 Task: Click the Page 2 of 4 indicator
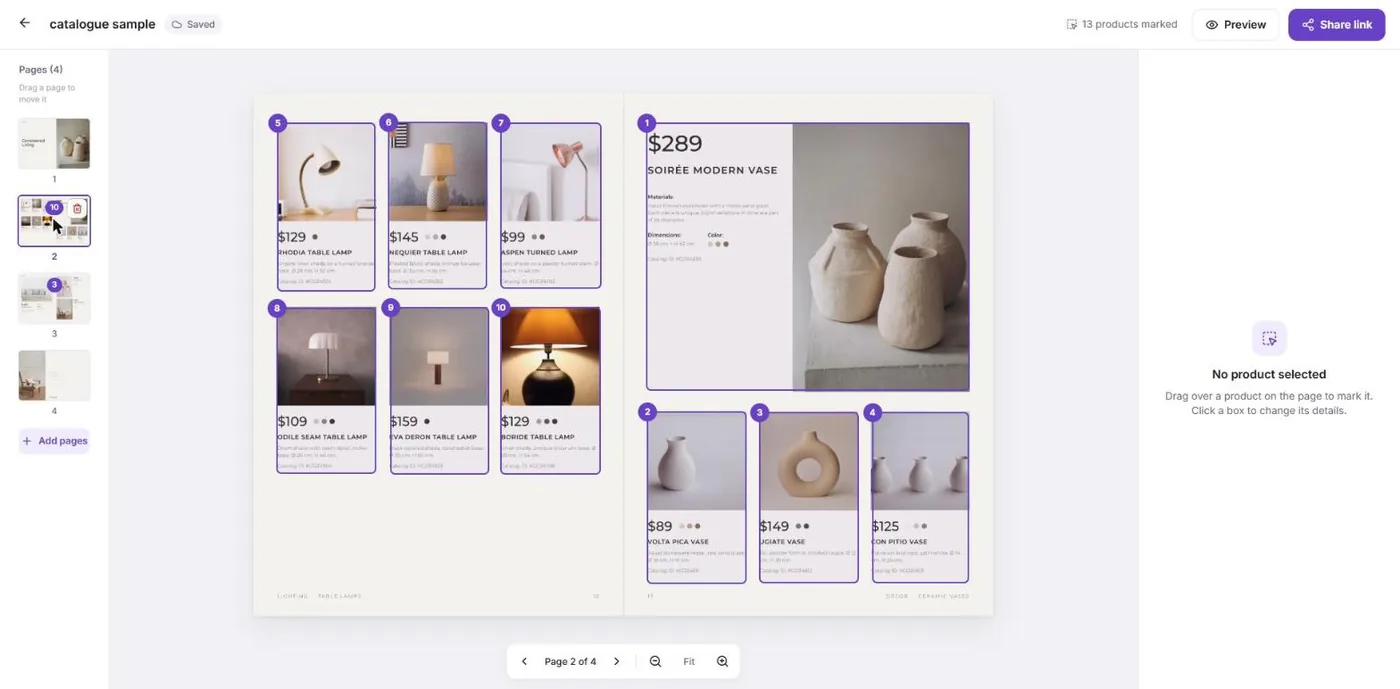point(570,662)
